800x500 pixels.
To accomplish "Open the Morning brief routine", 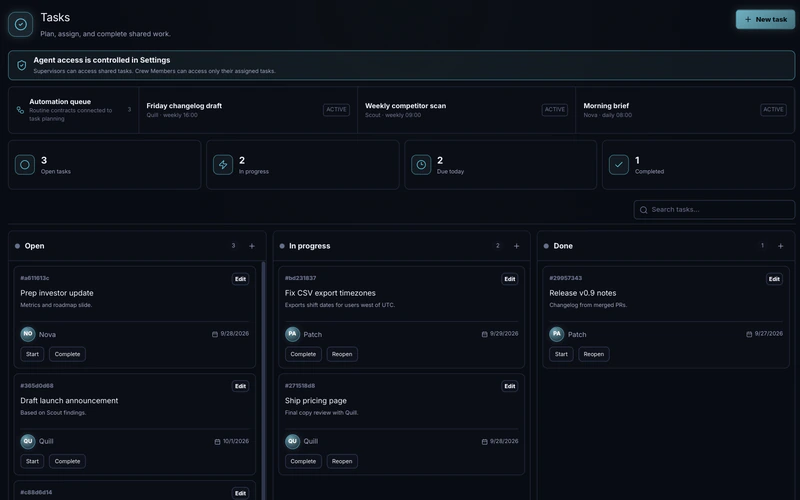I will [685, 110].
